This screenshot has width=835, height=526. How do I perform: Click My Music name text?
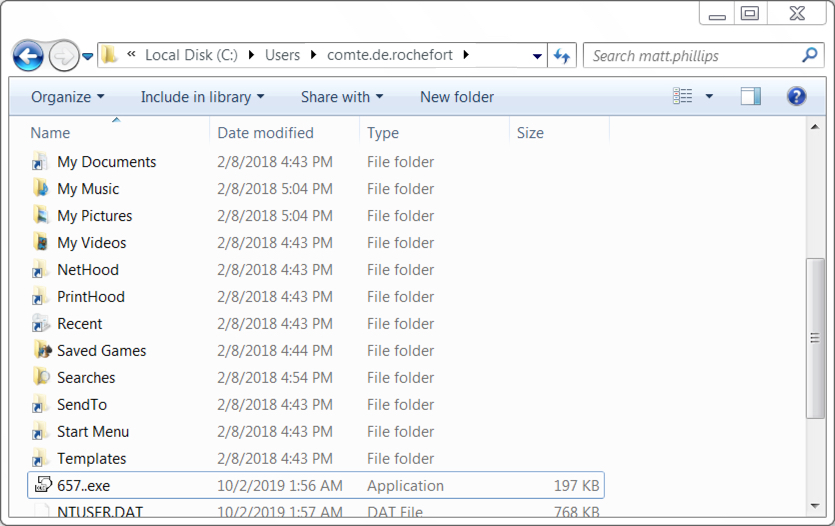[88, 189]
